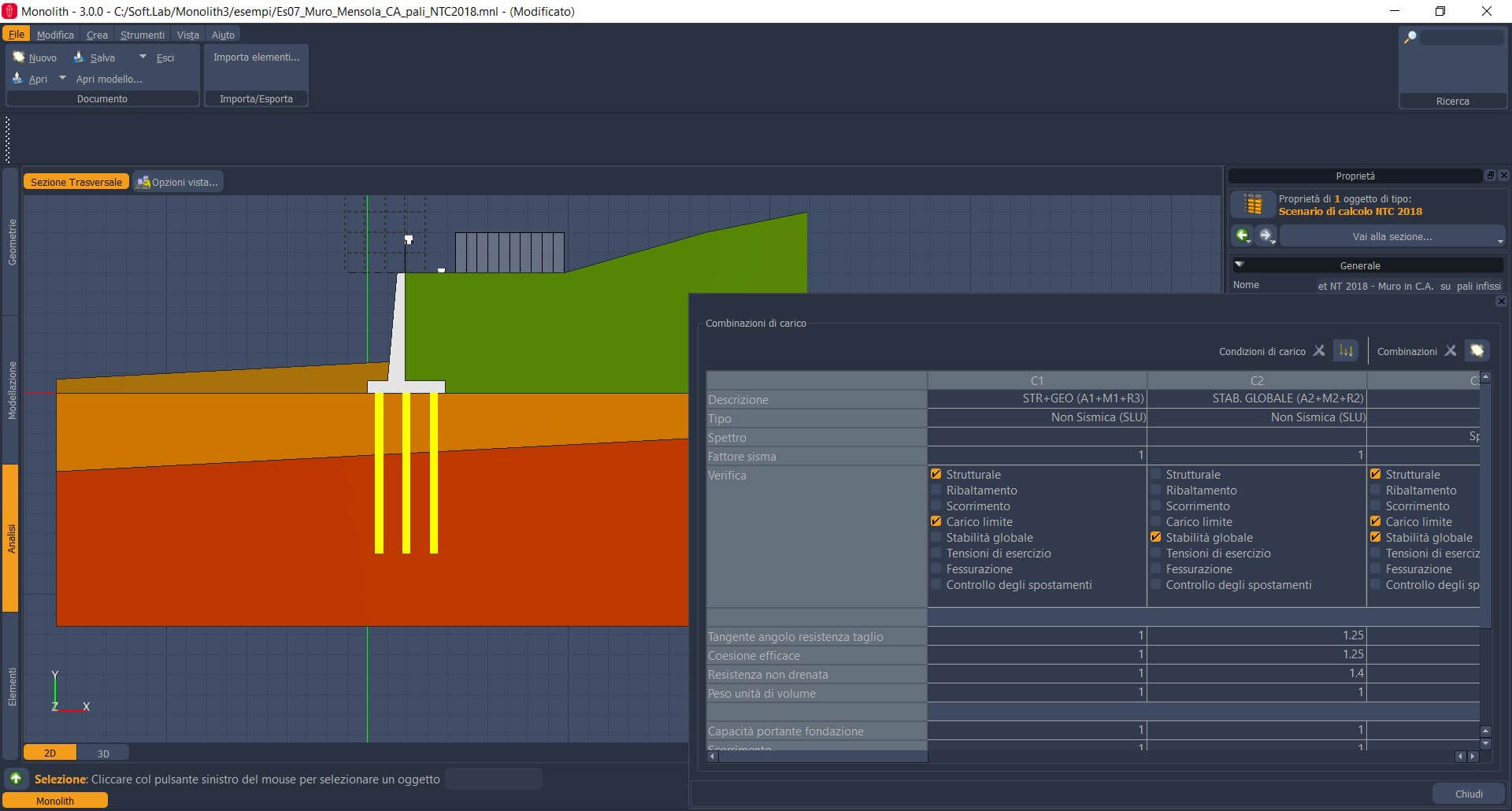This screenshot has width=1512, height=811.
Task: Click the green back arrow in Proprietà
Action: coord(1243,235)
